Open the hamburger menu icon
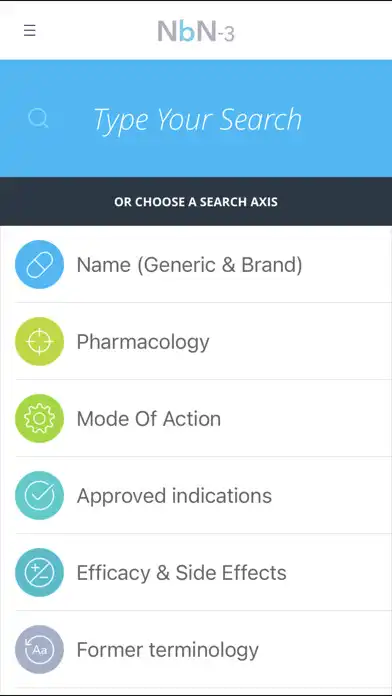 [x=30, y=31]
